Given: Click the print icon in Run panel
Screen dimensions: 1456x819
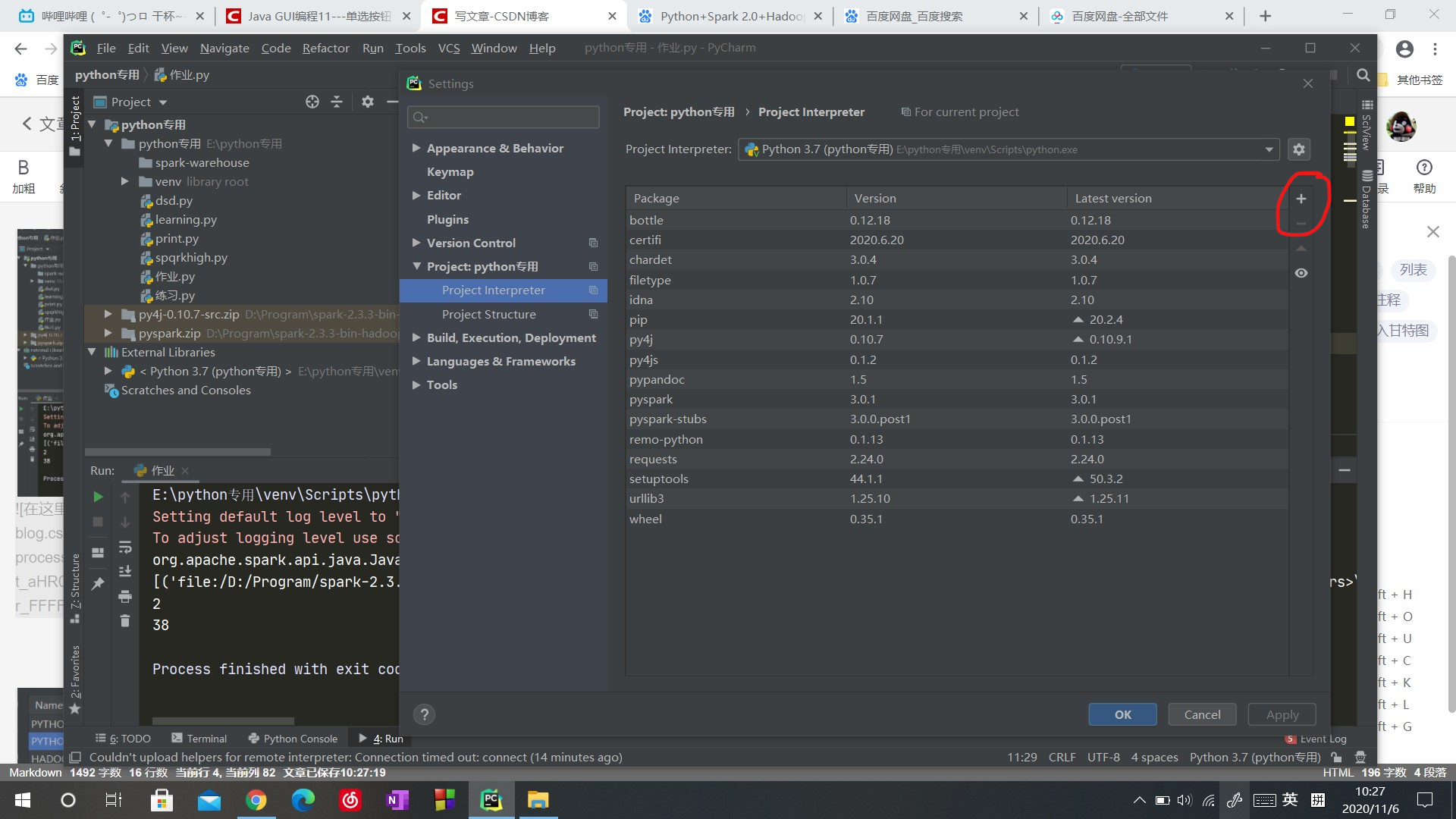Looking at the screenshot, I should coord(125,597).
